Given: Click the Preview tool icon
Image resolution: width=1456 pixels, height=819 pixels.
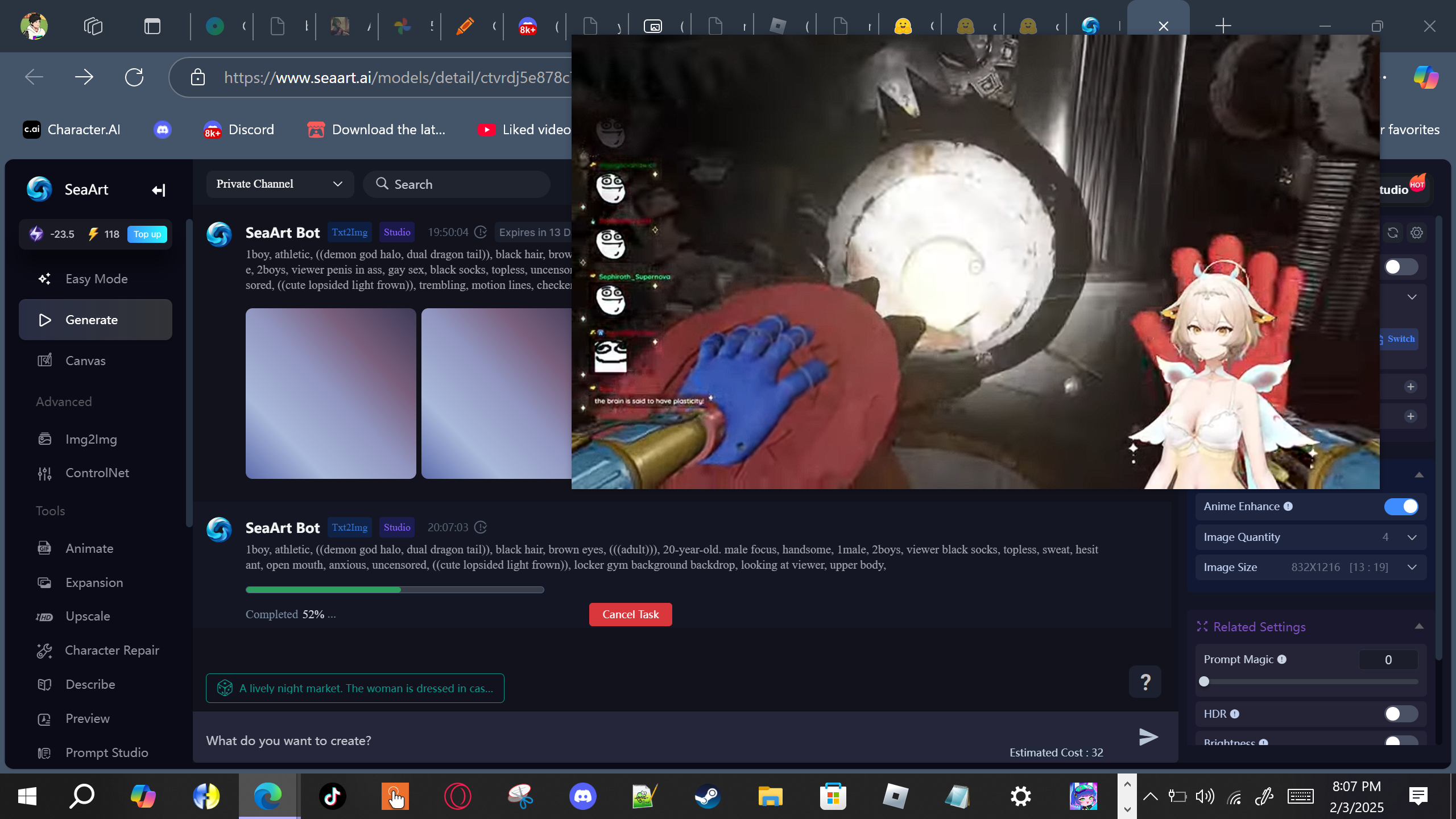Looking at the screenshot, I should [x=44, y=719].
